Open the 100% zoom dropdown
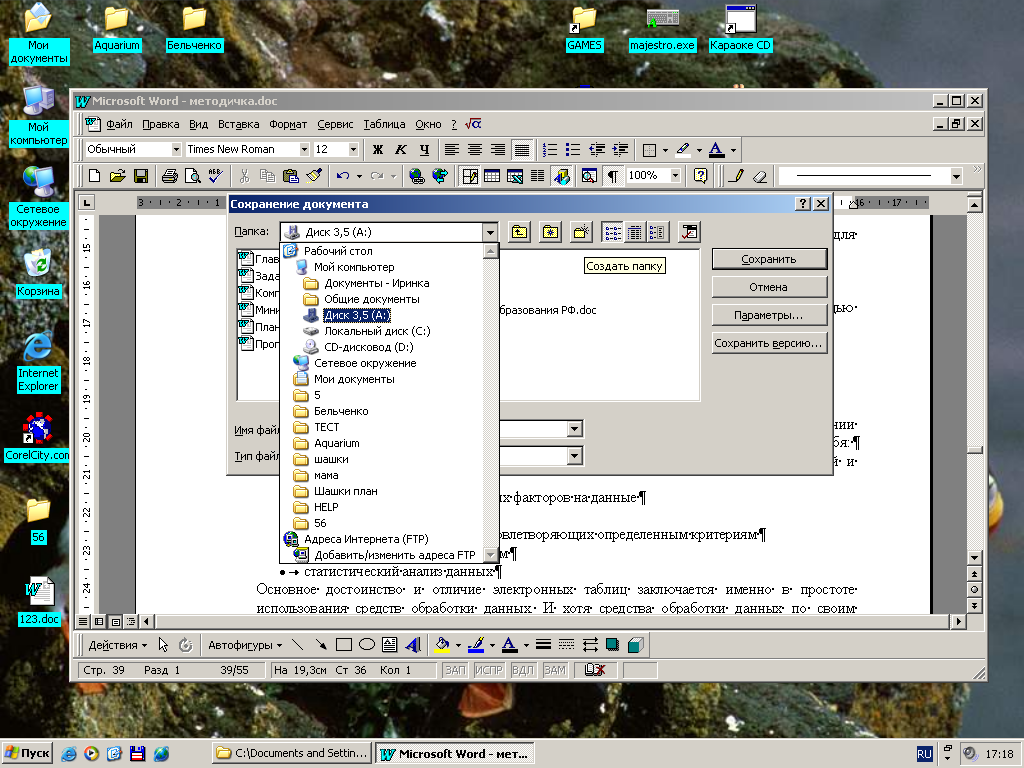 (675, 176)
